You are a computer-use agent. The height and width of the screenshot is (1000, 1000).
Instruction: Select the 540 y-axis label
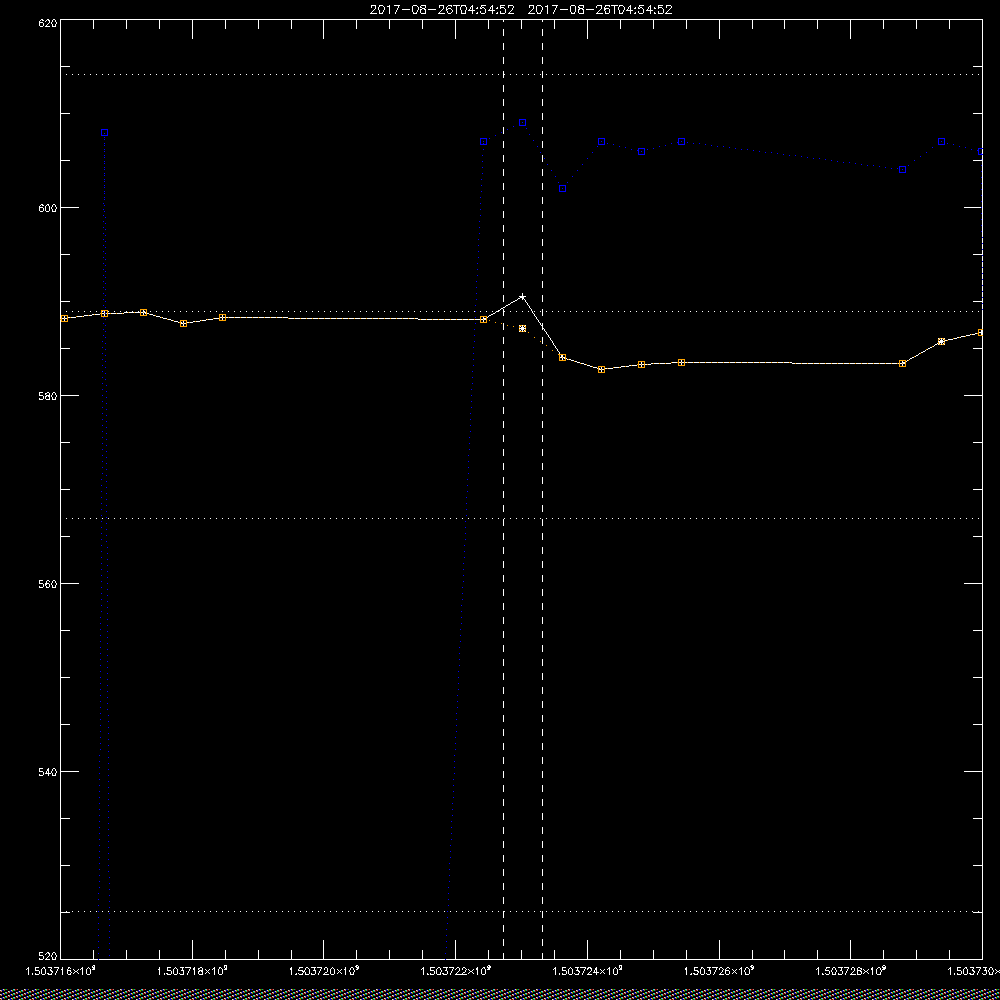point(48,771)
